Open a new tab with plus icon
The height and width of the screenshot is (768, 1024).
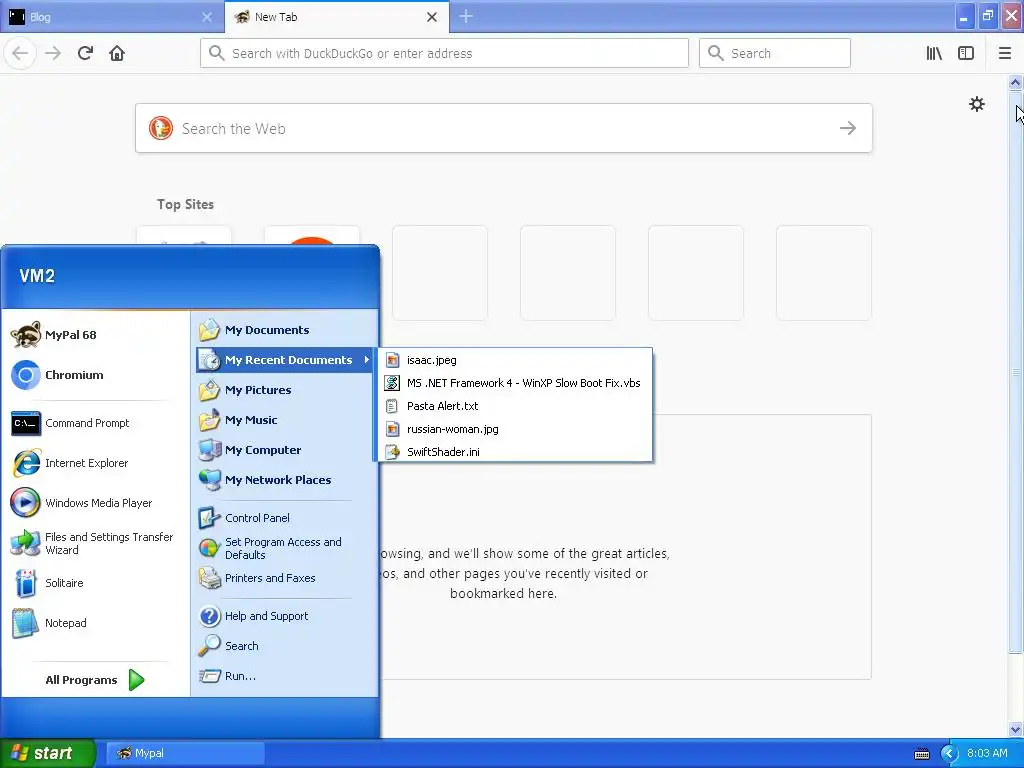(x=466, y=16)
